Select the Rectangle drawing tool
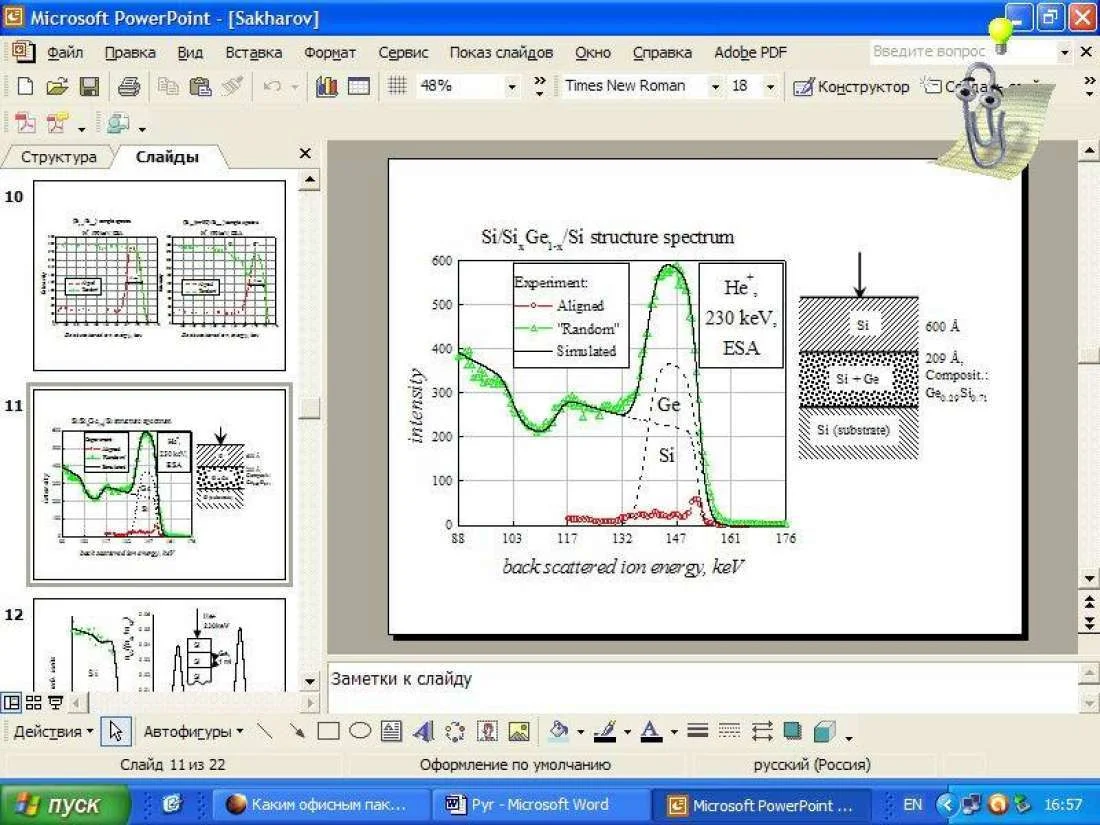This screenshot has width=1100, height=825. (328, 732)
